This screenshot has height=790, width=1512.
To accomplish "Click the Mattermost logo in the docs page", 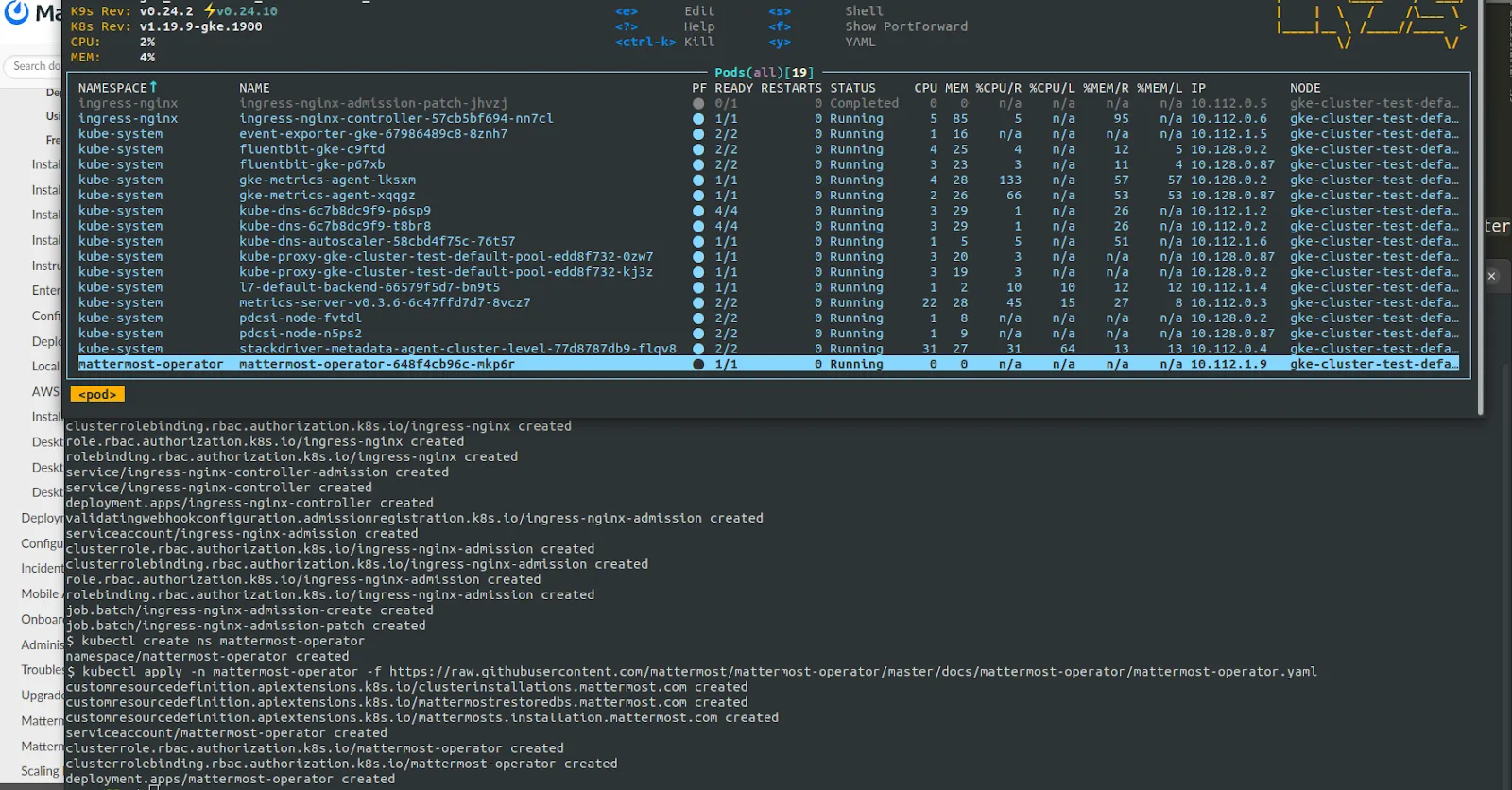I will point(17,12).
